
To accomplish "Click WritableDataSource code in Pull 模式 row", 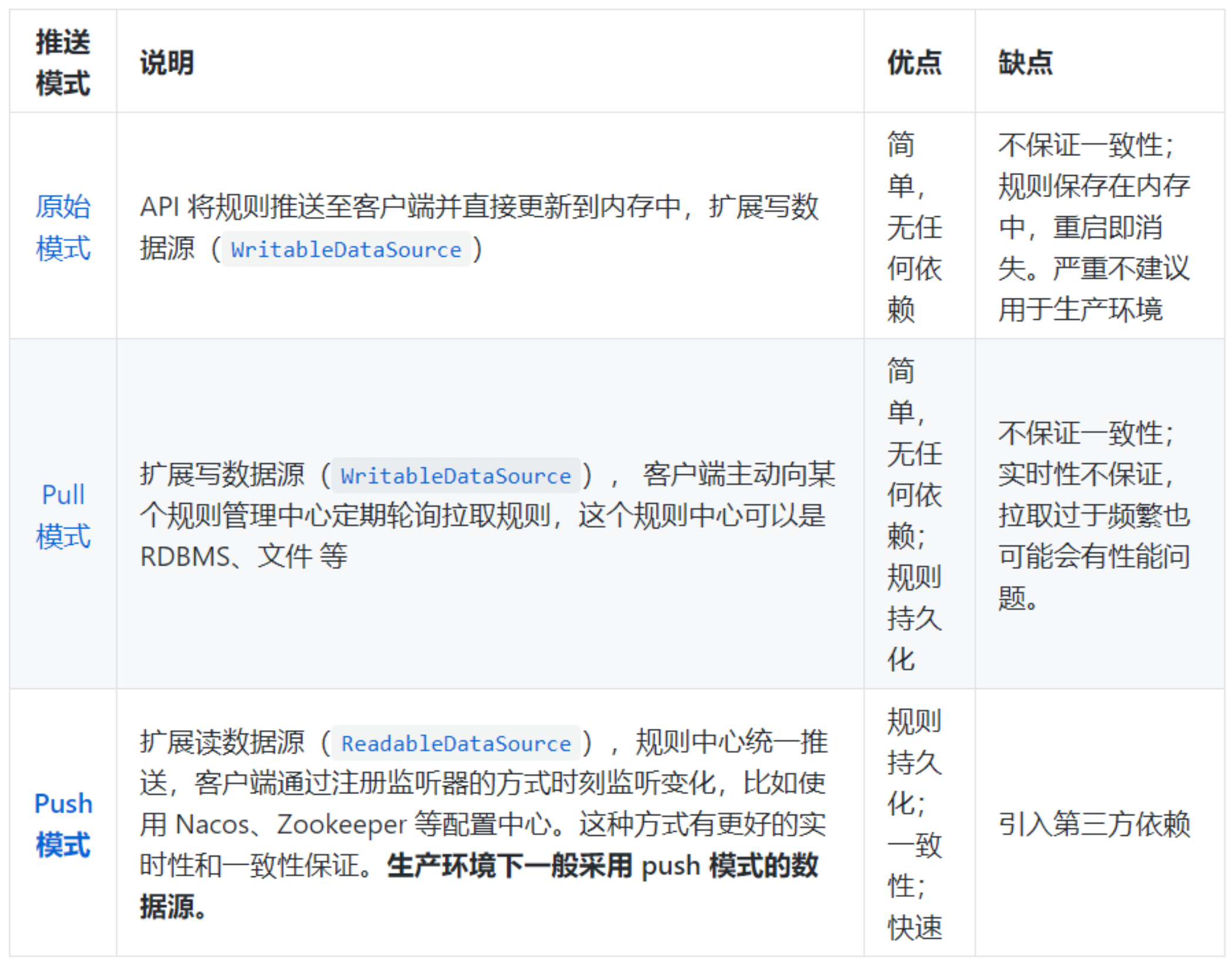I will point(456,476).
